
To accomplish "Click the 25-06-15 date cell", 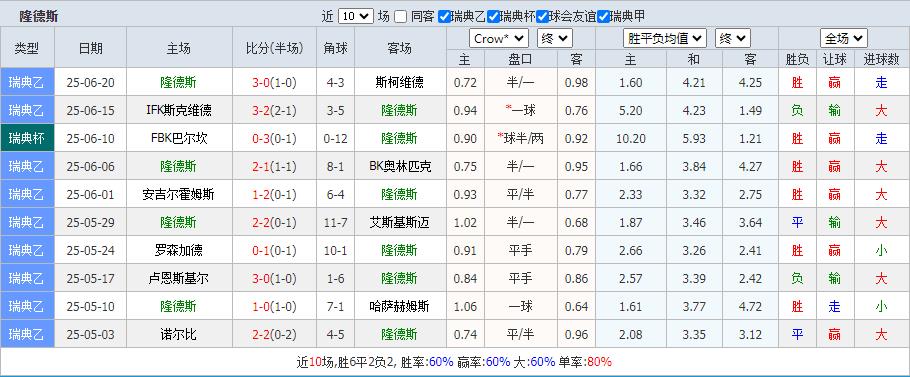I will tap(91, 110).
